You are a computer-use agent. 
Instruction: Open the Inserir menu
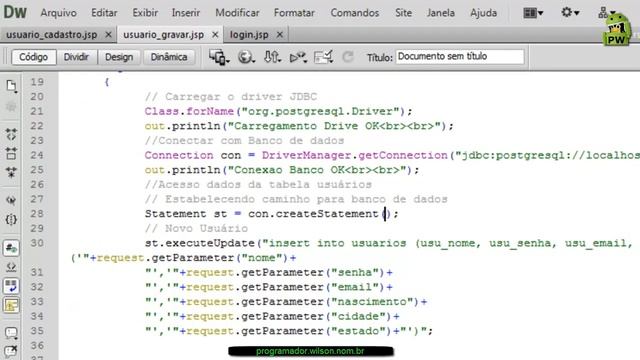(x=186, y=13)
